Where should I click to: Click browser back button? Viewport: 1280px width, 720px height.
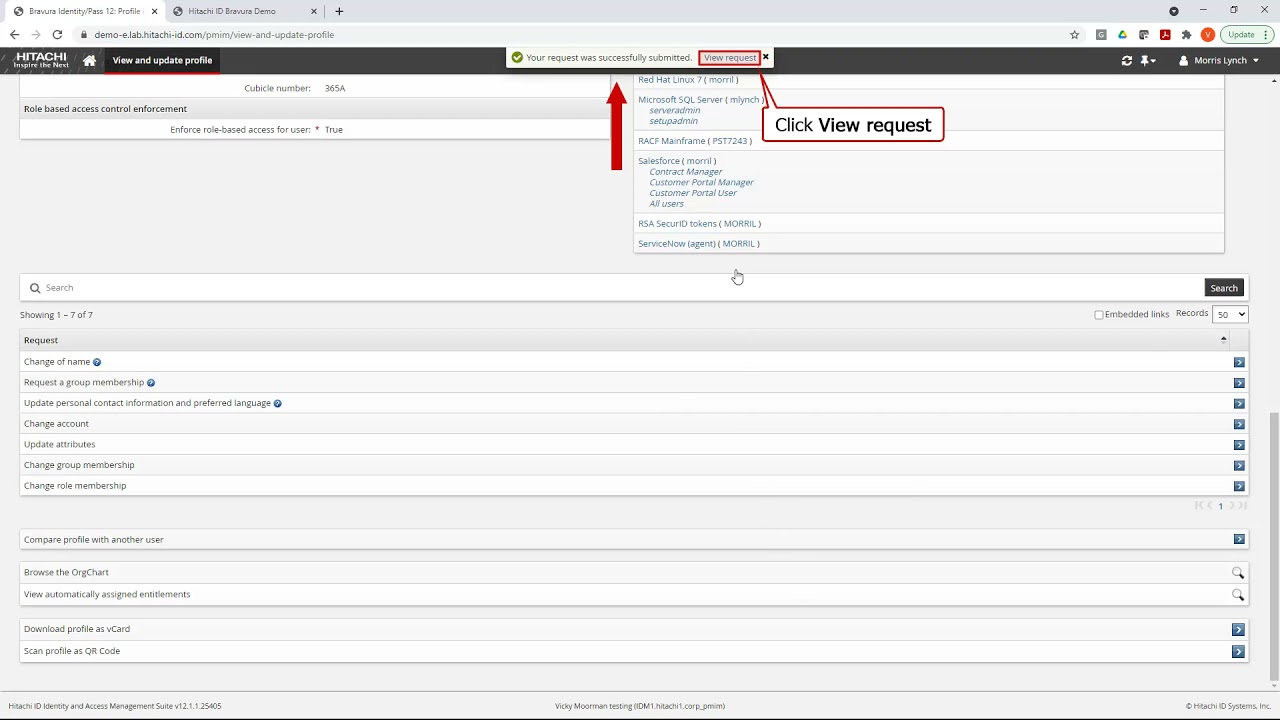pos(14,35)
